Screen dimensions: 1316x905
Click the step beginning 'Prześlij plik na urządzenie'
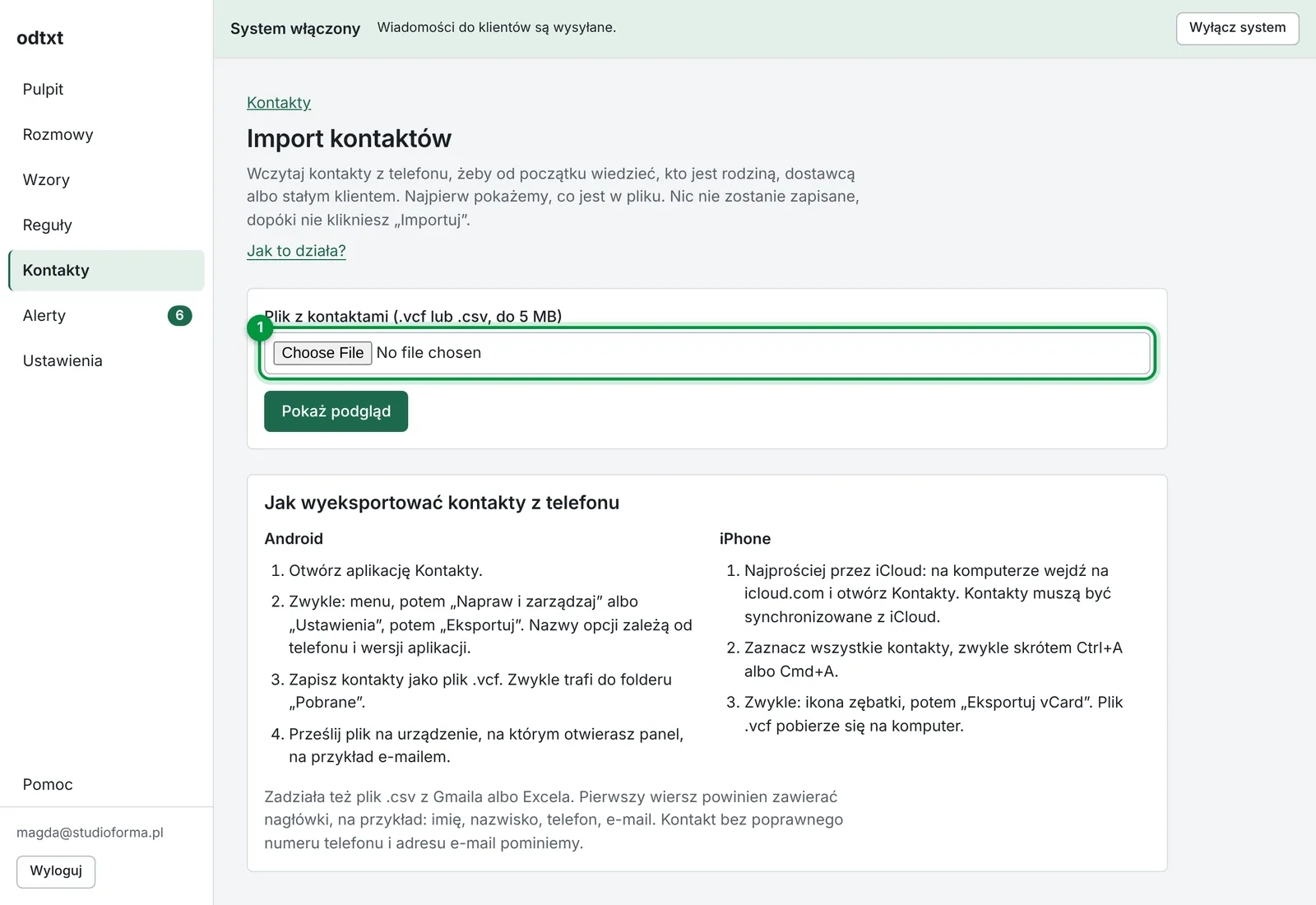tap(486, 745)
